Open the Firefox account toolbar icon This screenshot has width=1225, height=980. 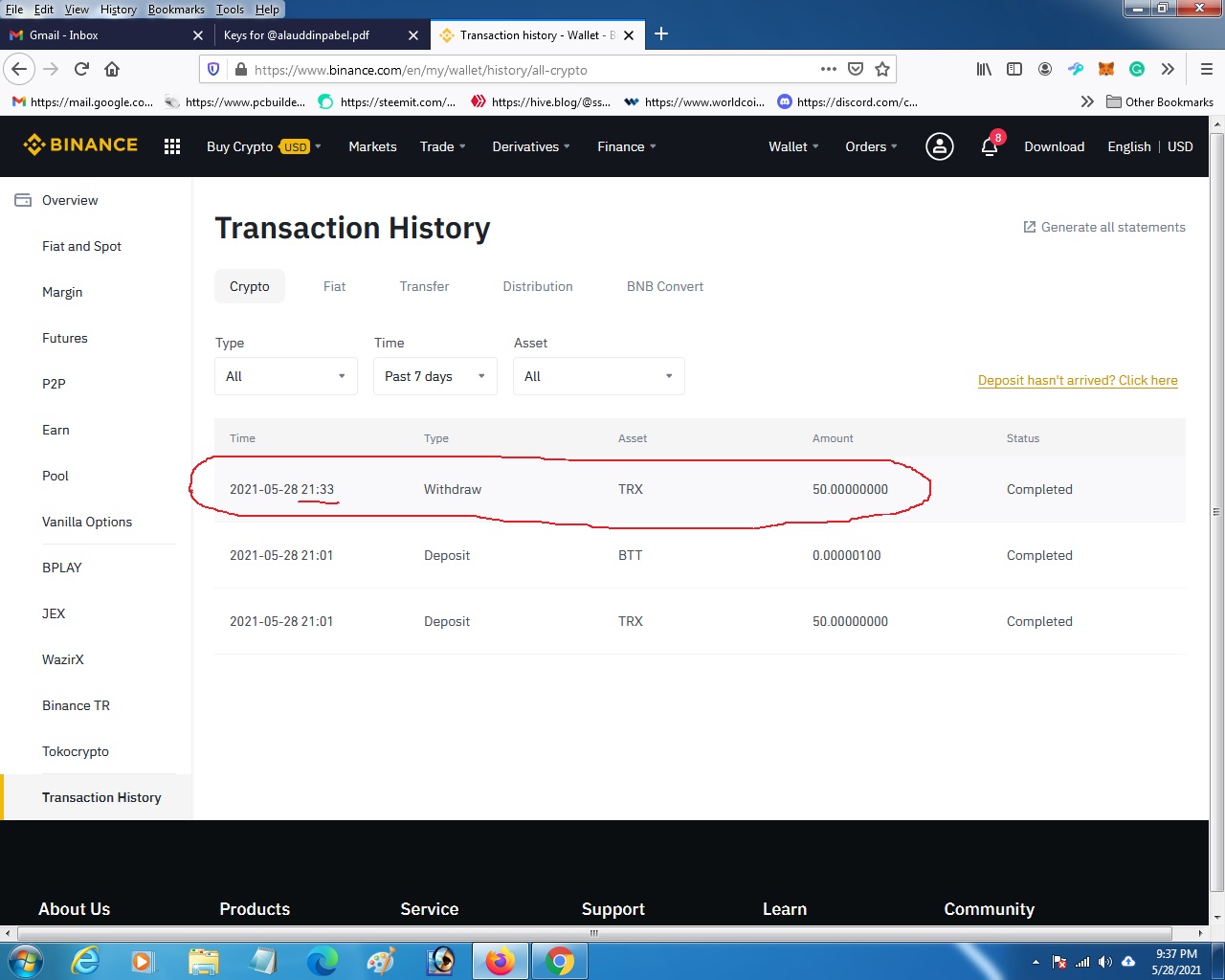click(x=1045, y=69)
